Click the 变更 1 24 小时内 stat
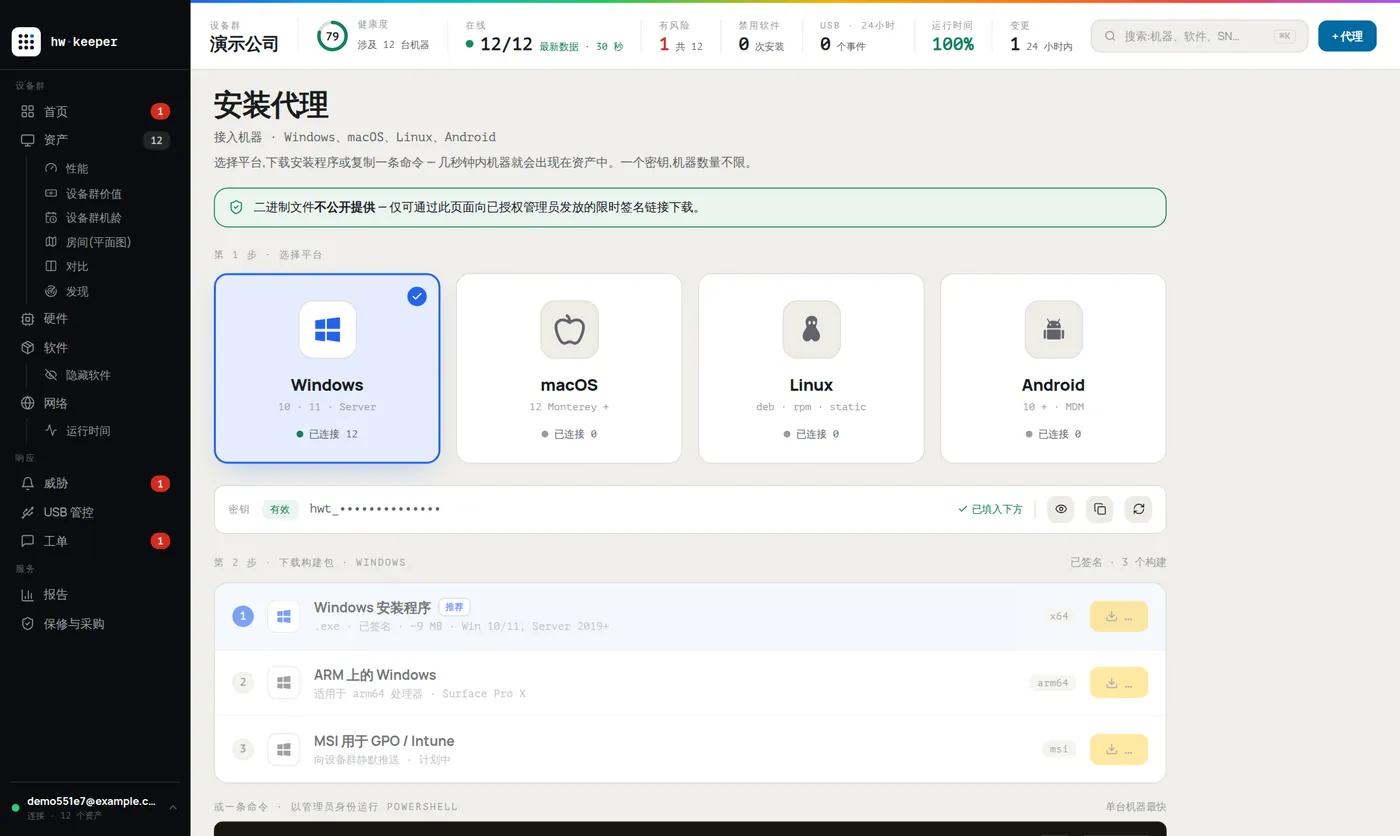The image size is (1400, 836). [1041, 36]
